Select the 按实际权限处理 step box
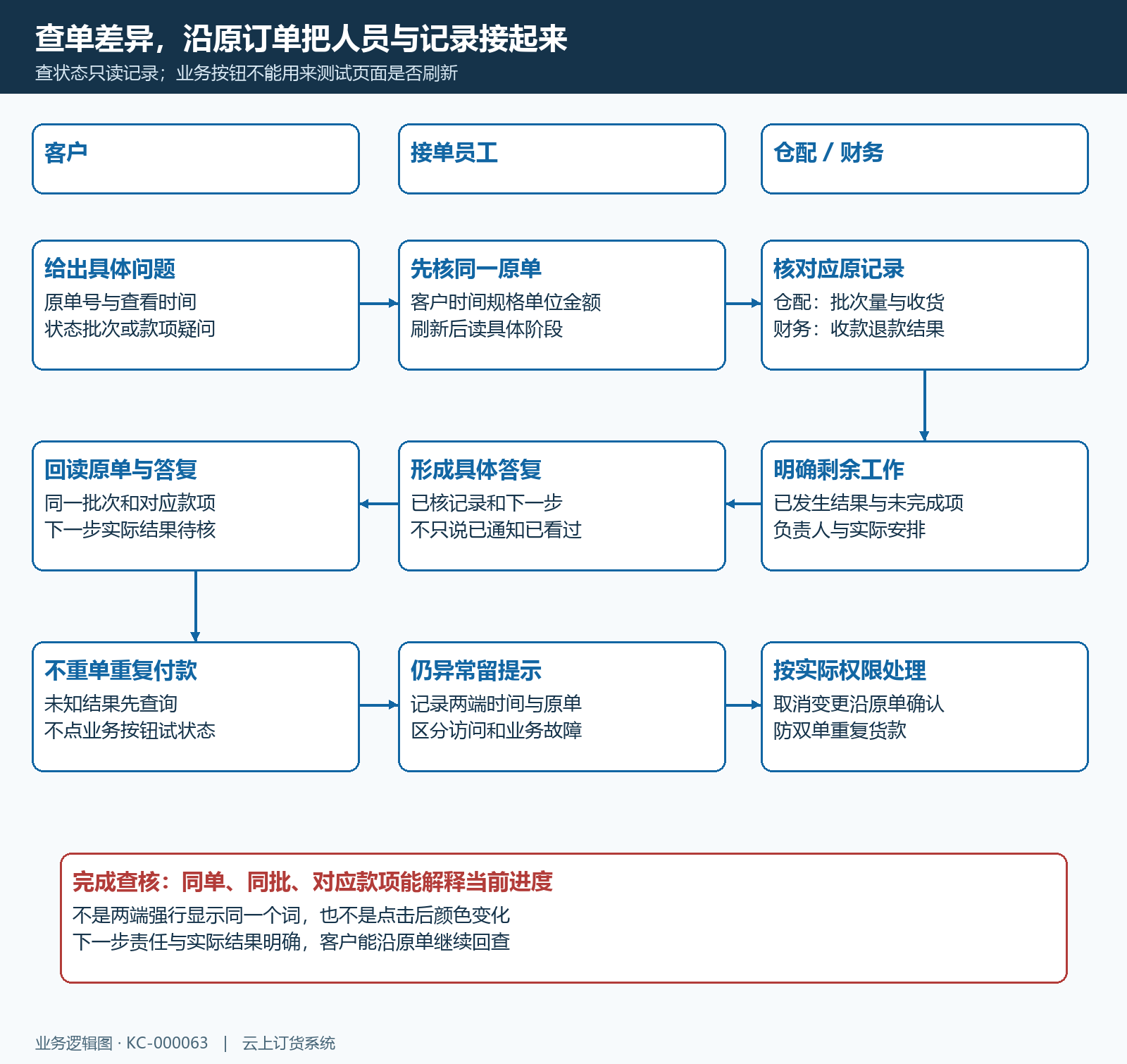The height and width of the screenshot is (1064, 1127). point(925,707)
